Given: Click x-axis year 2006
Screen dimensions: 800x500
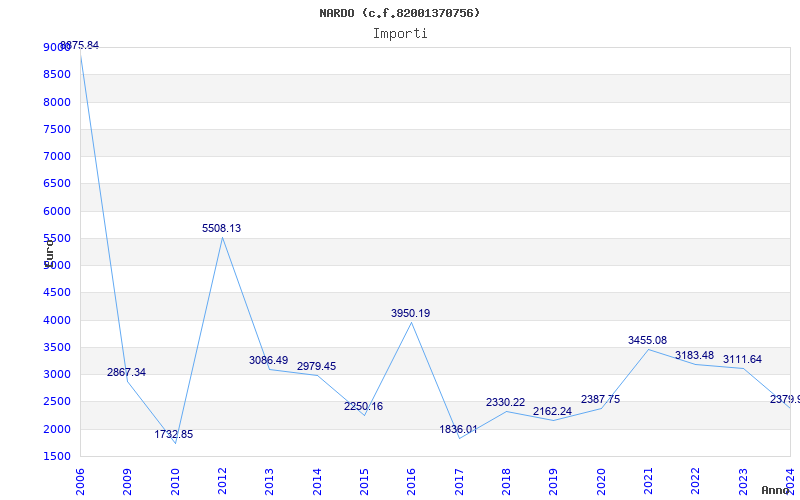Looking at the screenshot, I should [x=80, y=482].
